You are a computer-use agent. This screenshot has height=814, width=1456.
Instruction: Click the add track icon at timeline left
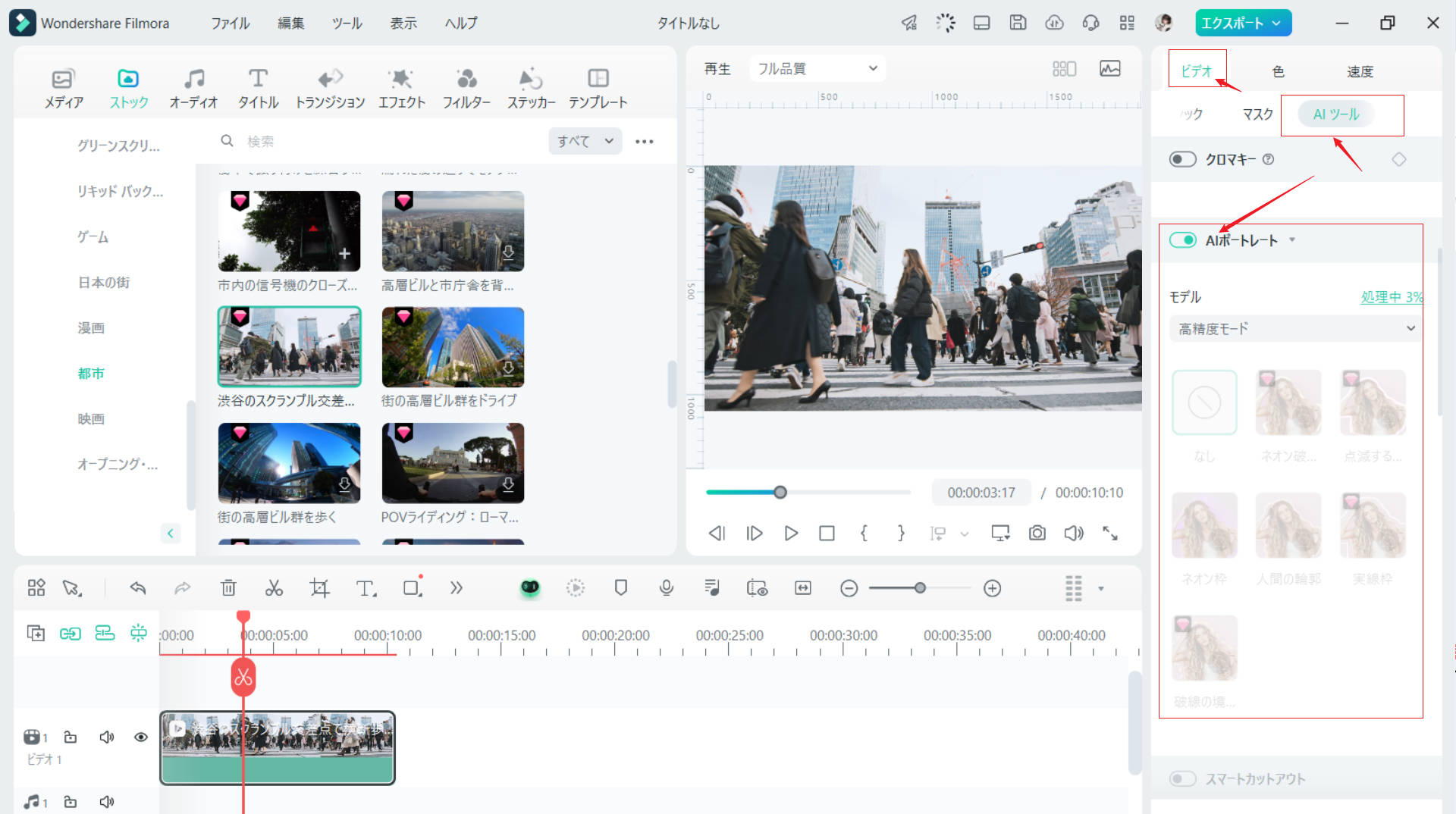36,633
